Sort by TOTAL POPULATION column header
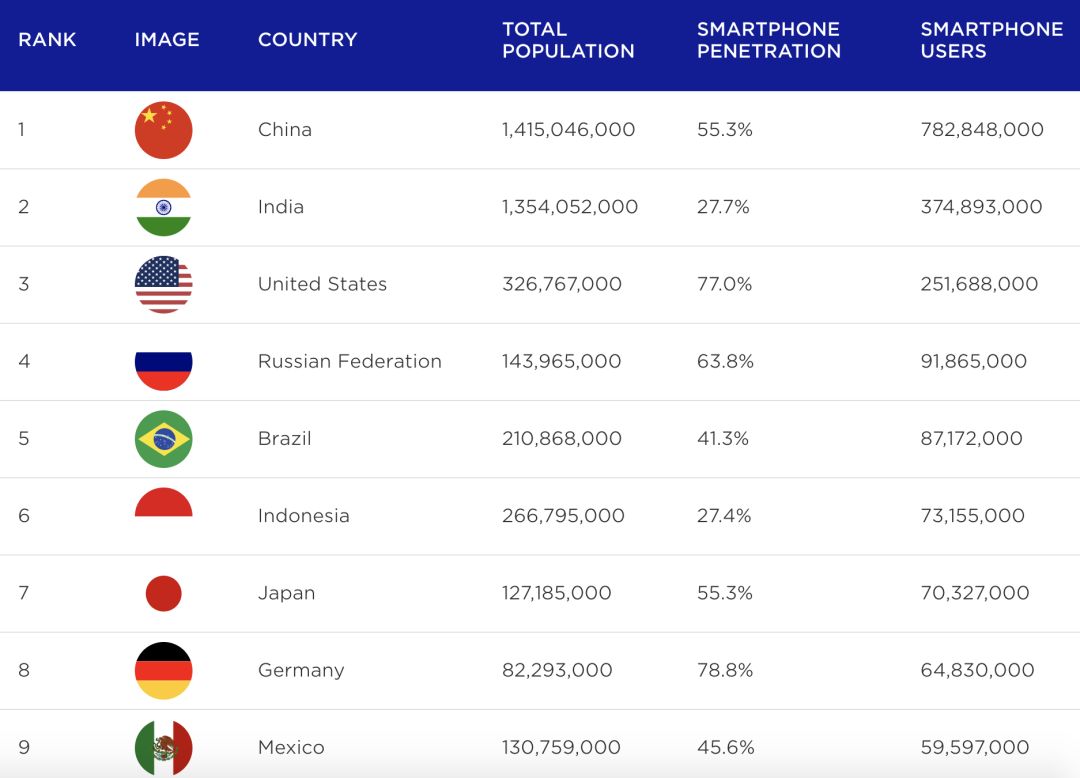The height and width of the screenshot is (778, 1080). (x=568, y=40)
